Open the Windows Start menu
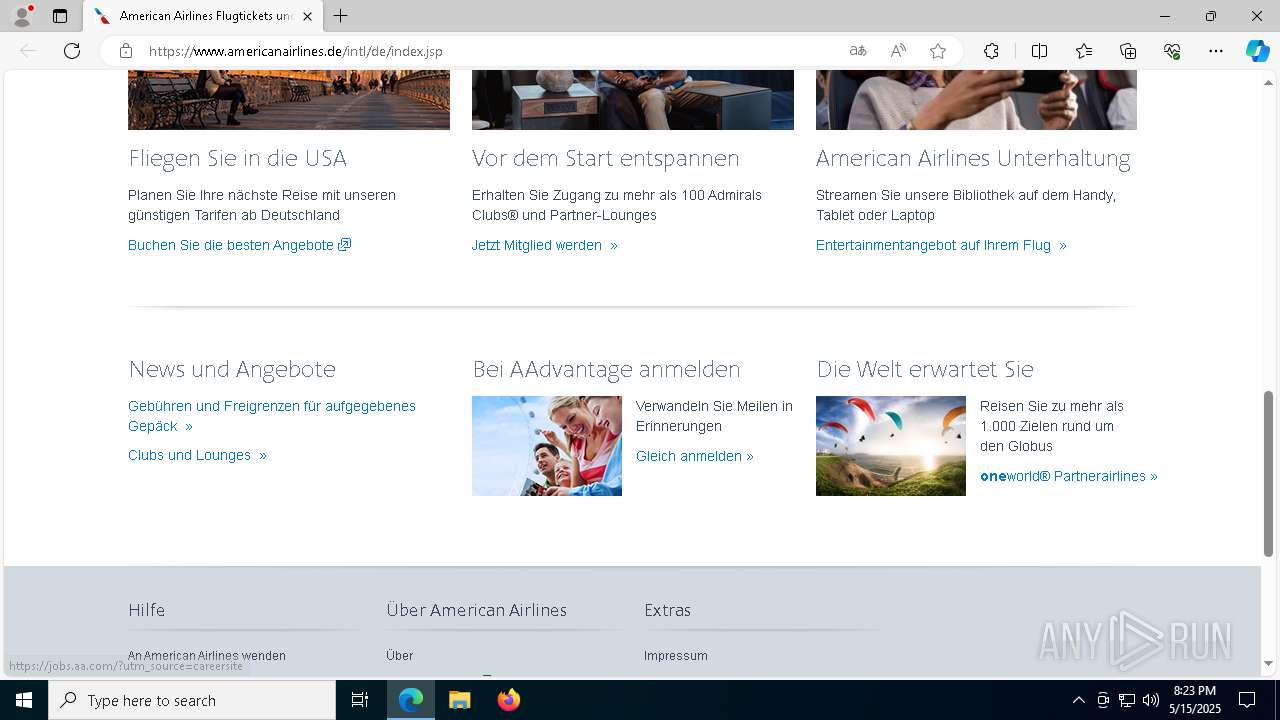The height and width of the screenshot is (720, 1280). tap(24, 700)
